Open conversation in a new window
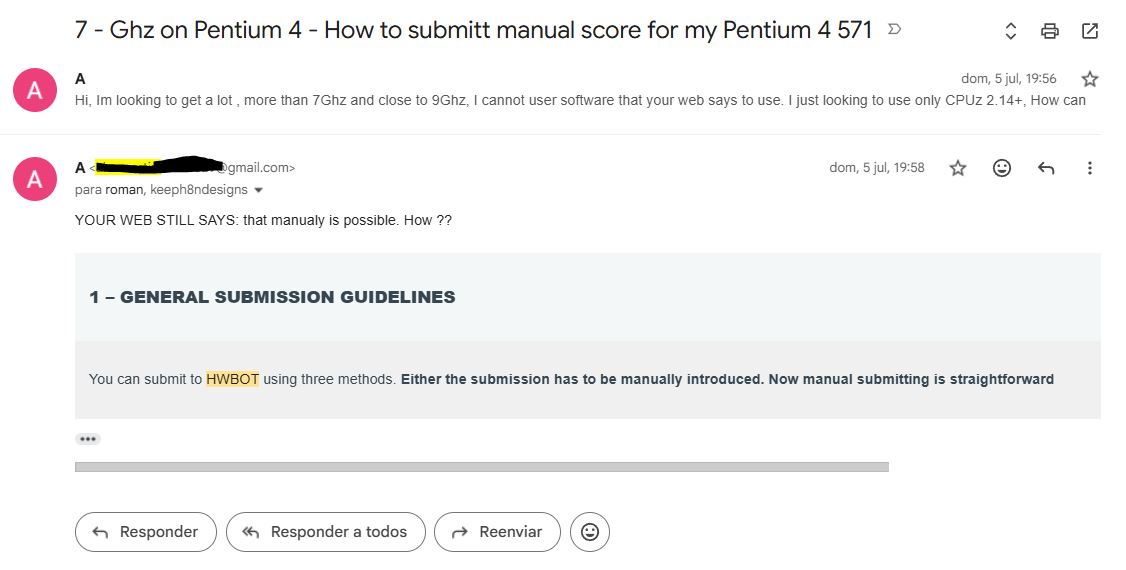 [1089, 31]
